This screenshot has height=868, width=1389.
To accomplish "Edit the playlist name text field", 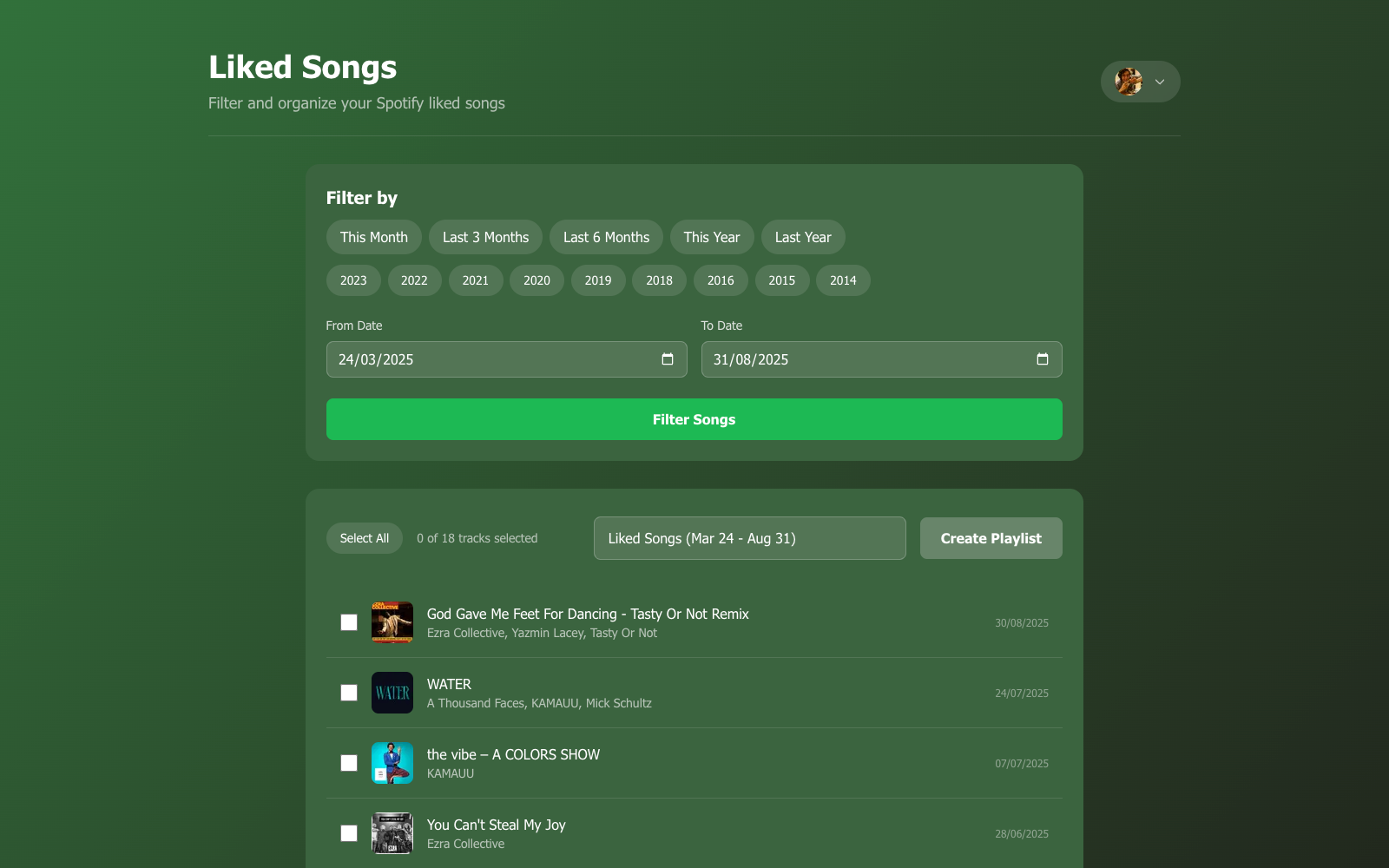I will tap(750, 538).
